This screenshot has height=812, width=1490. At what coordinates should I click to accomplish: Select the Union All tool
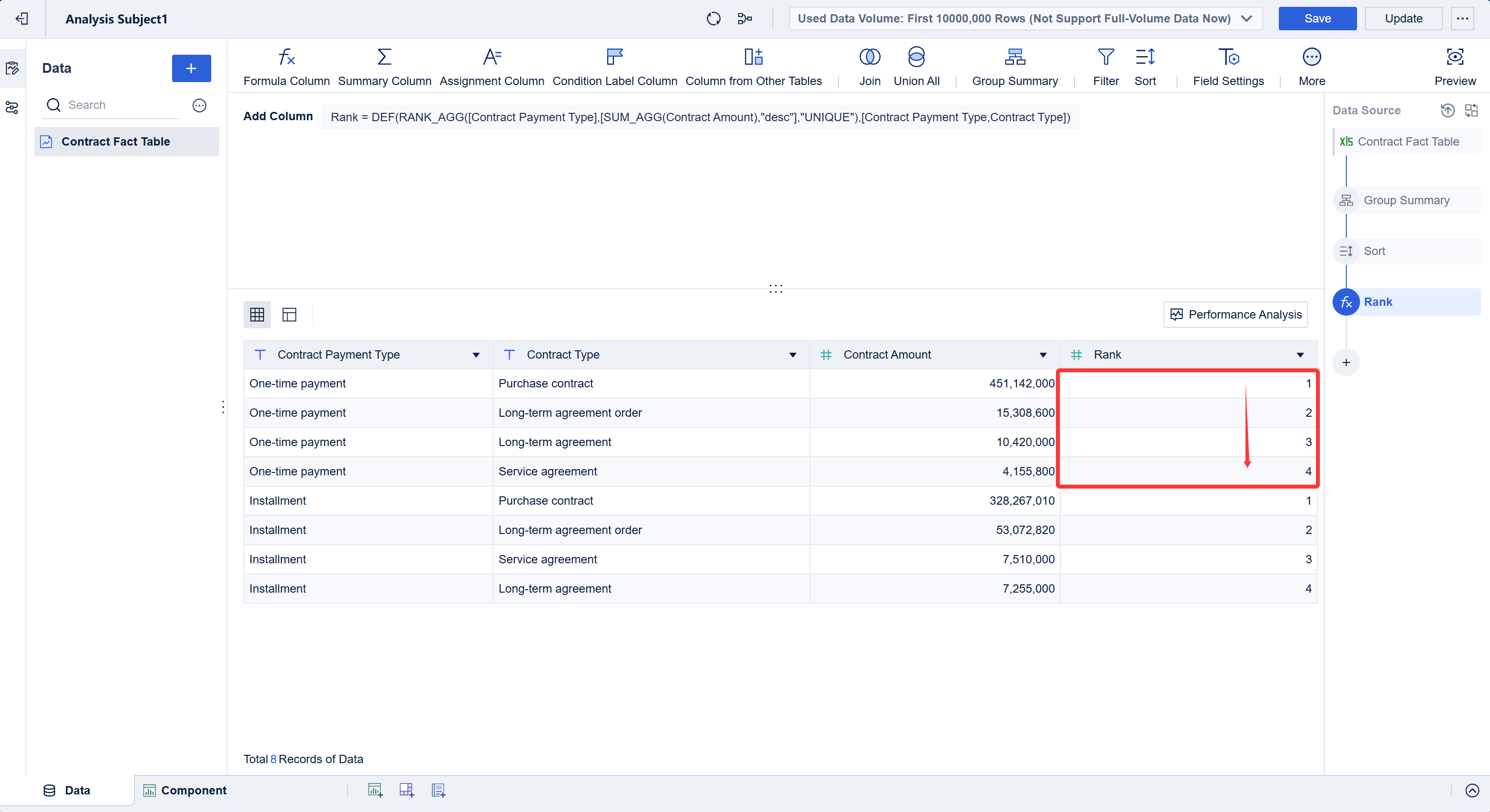(x=916, y=66)
